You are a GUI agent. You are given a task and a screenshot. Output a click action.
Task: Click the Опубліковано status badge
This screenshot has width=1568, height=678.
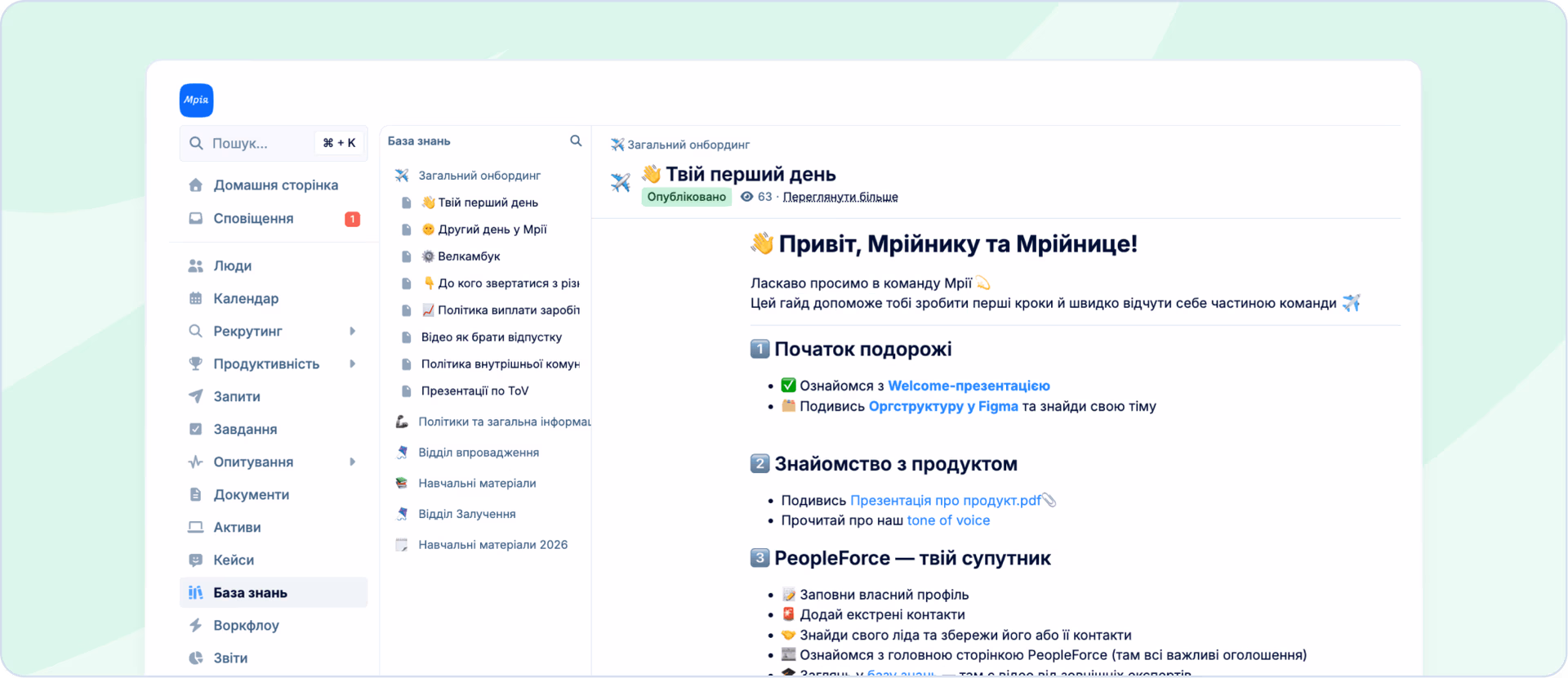pyautogui.click(x=686, y=197)
